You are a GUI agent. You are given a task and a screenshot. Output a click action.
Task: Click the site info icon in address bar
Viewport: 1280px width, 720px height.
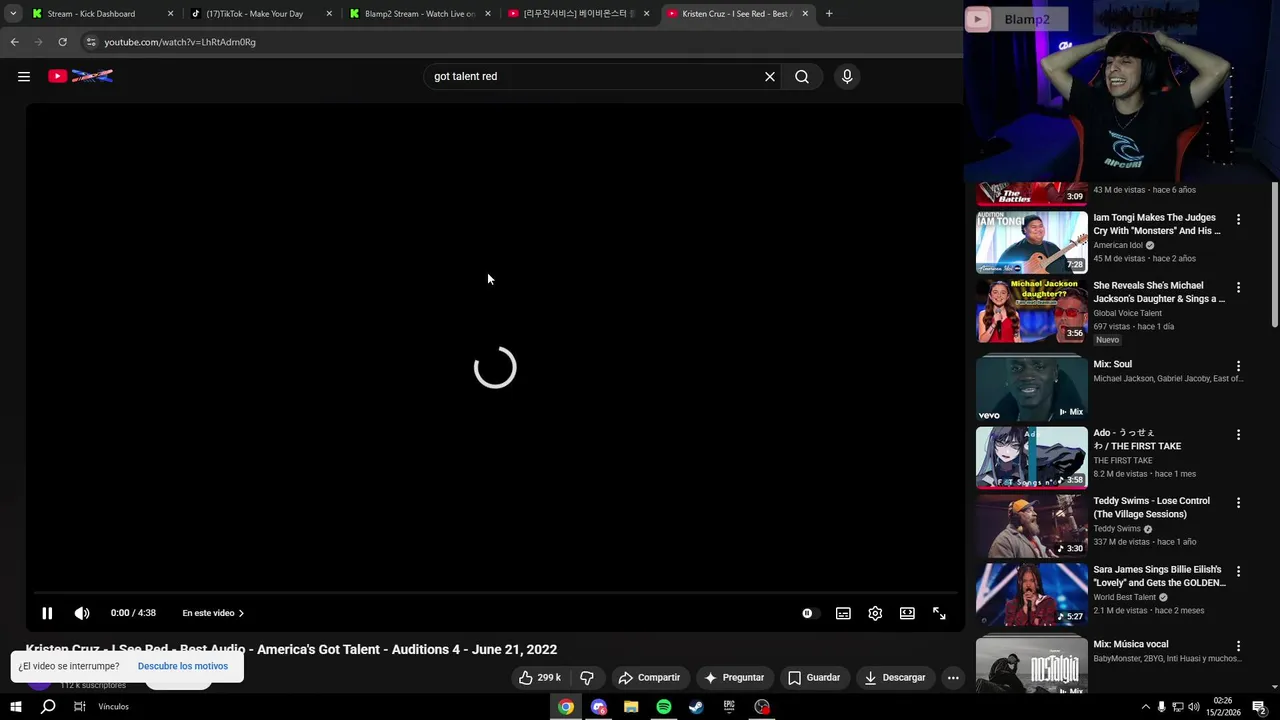point(91,42)
